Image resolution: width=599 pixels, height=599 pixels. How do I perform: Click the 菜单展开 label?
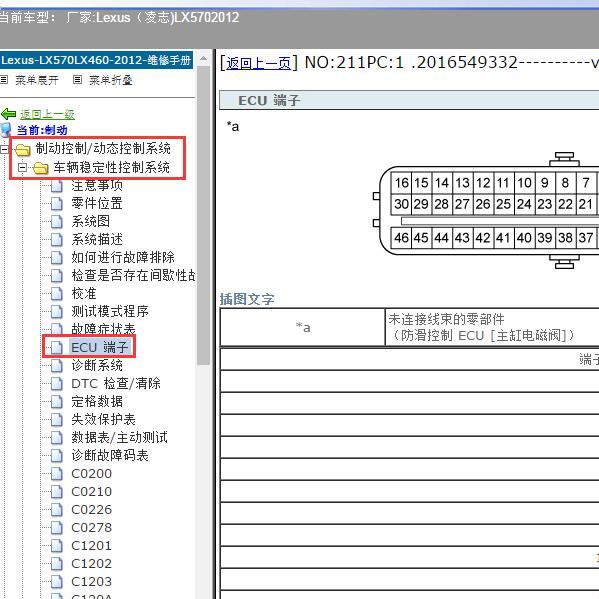(37, 80)
